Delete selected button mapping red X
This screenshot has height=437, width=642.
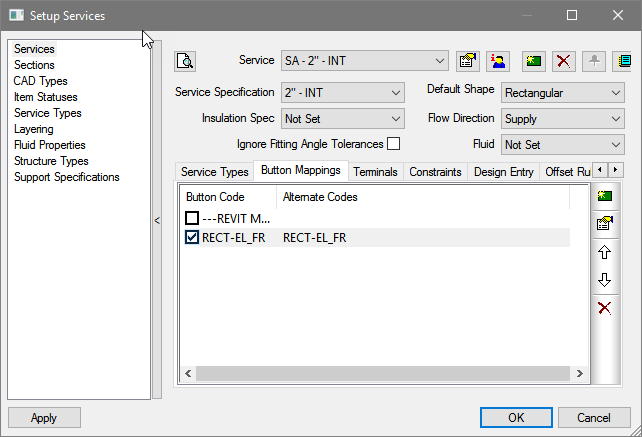point(604,307)
